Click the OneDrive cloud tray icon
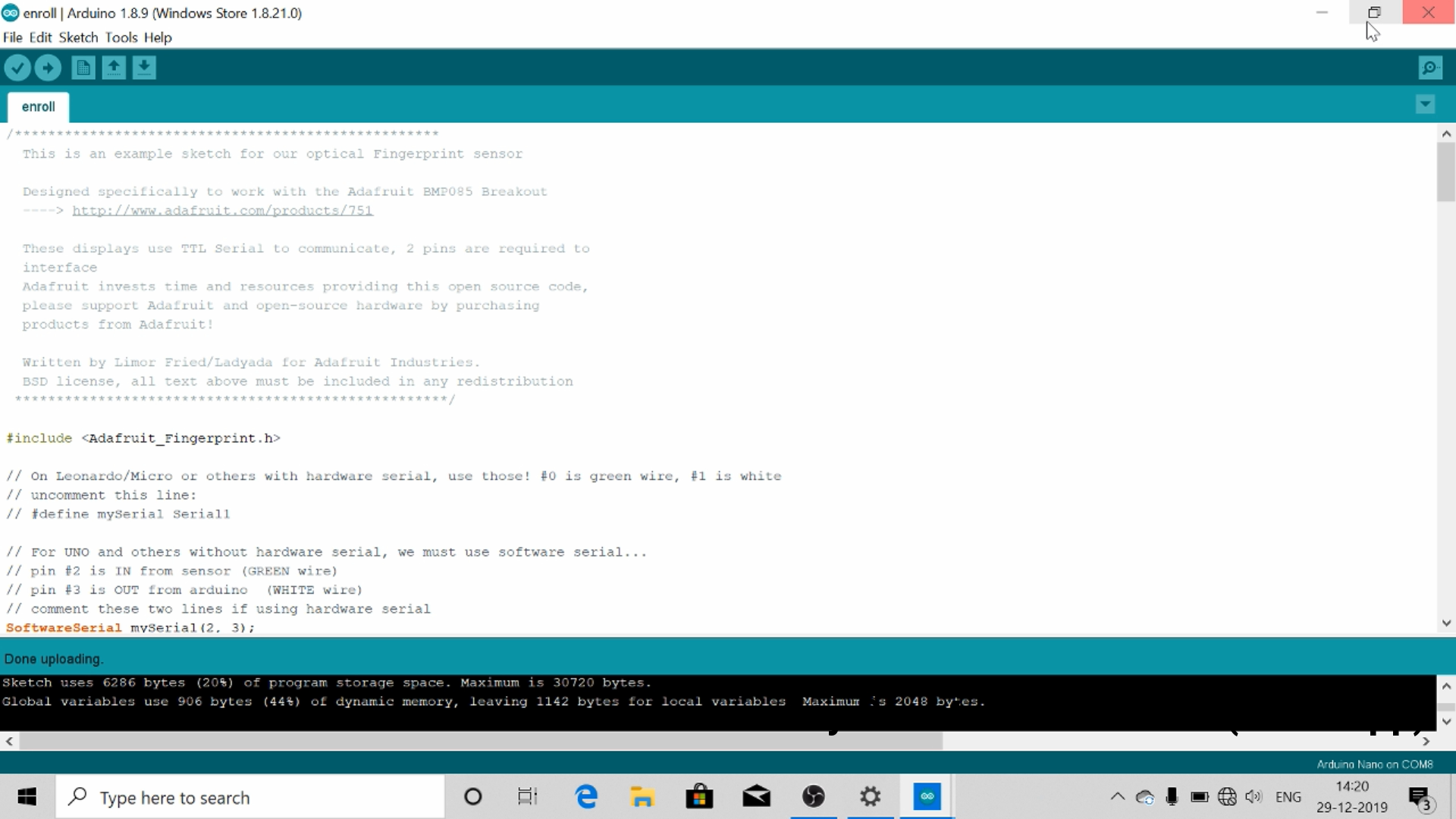The image size is (1456, 819). (1145, 797)
